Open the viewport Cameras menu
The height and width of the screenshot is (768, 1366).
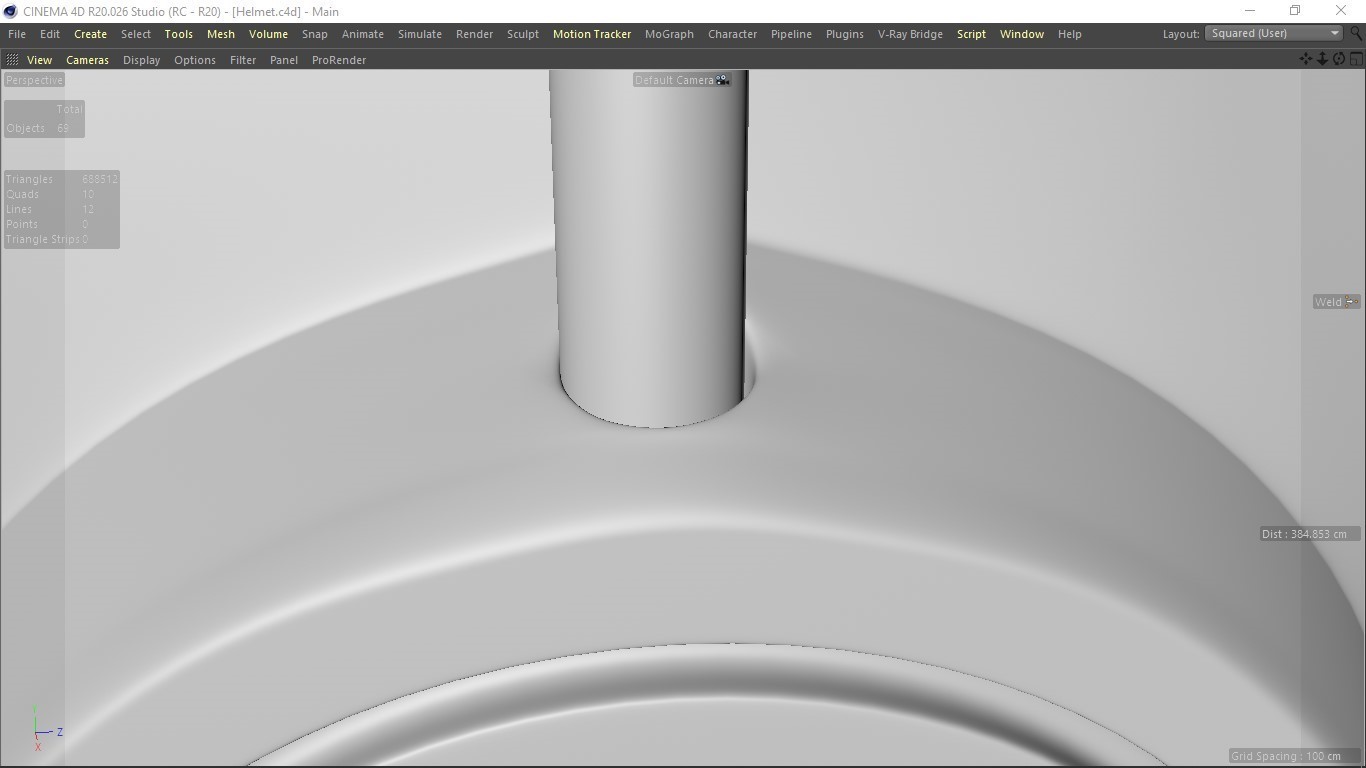[x=87, y=60]
